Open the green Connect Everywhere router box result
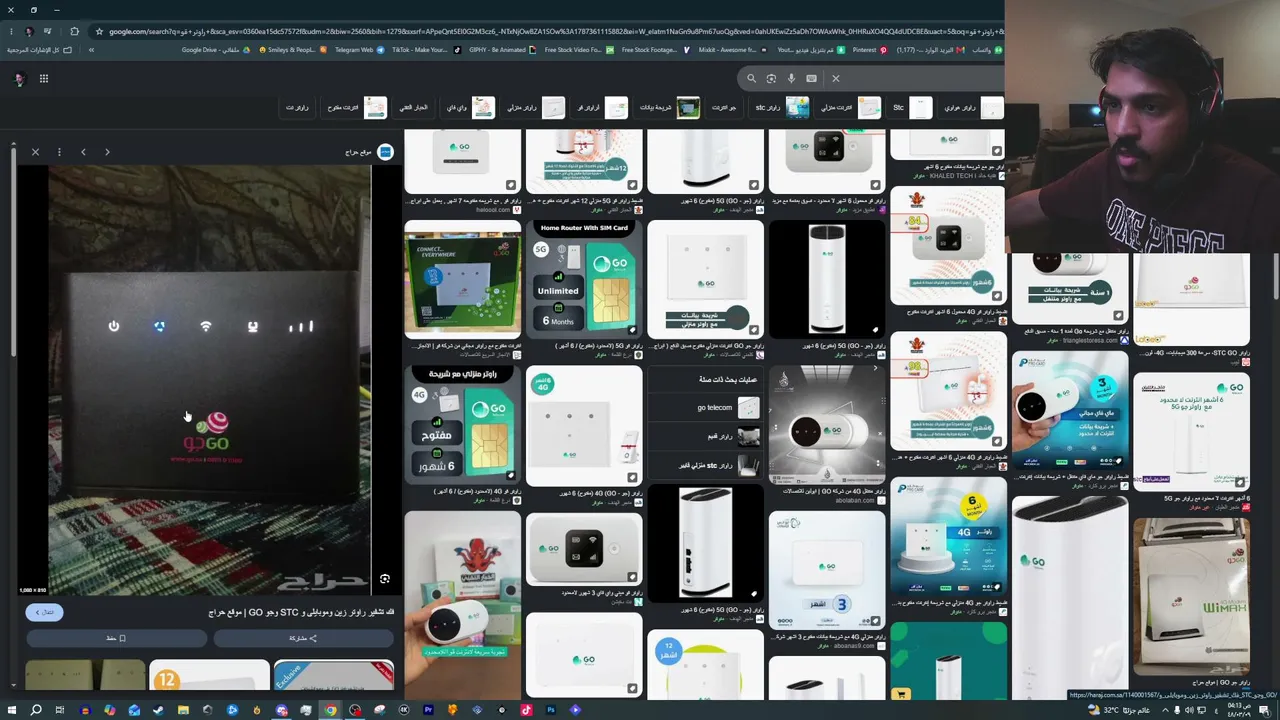1280x720 pixels. tap(462, 280)
